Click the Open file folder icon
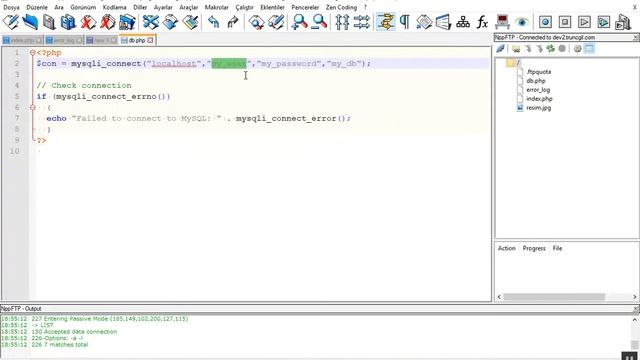 [30, 22]
